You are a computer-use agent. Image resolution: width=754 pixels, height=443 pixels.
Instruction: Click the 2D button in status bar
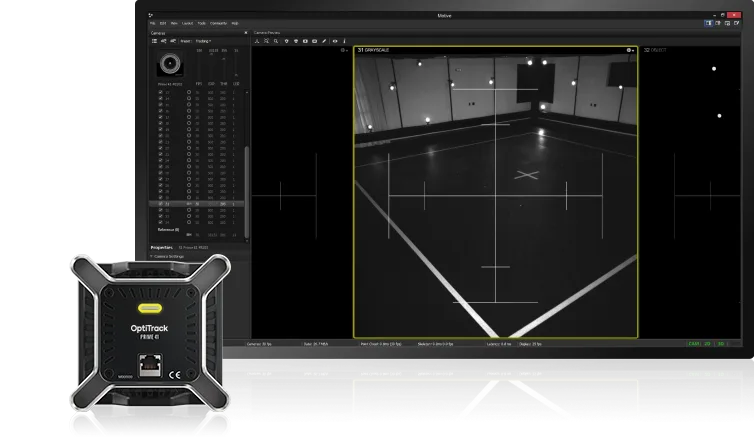pos(707,343)
